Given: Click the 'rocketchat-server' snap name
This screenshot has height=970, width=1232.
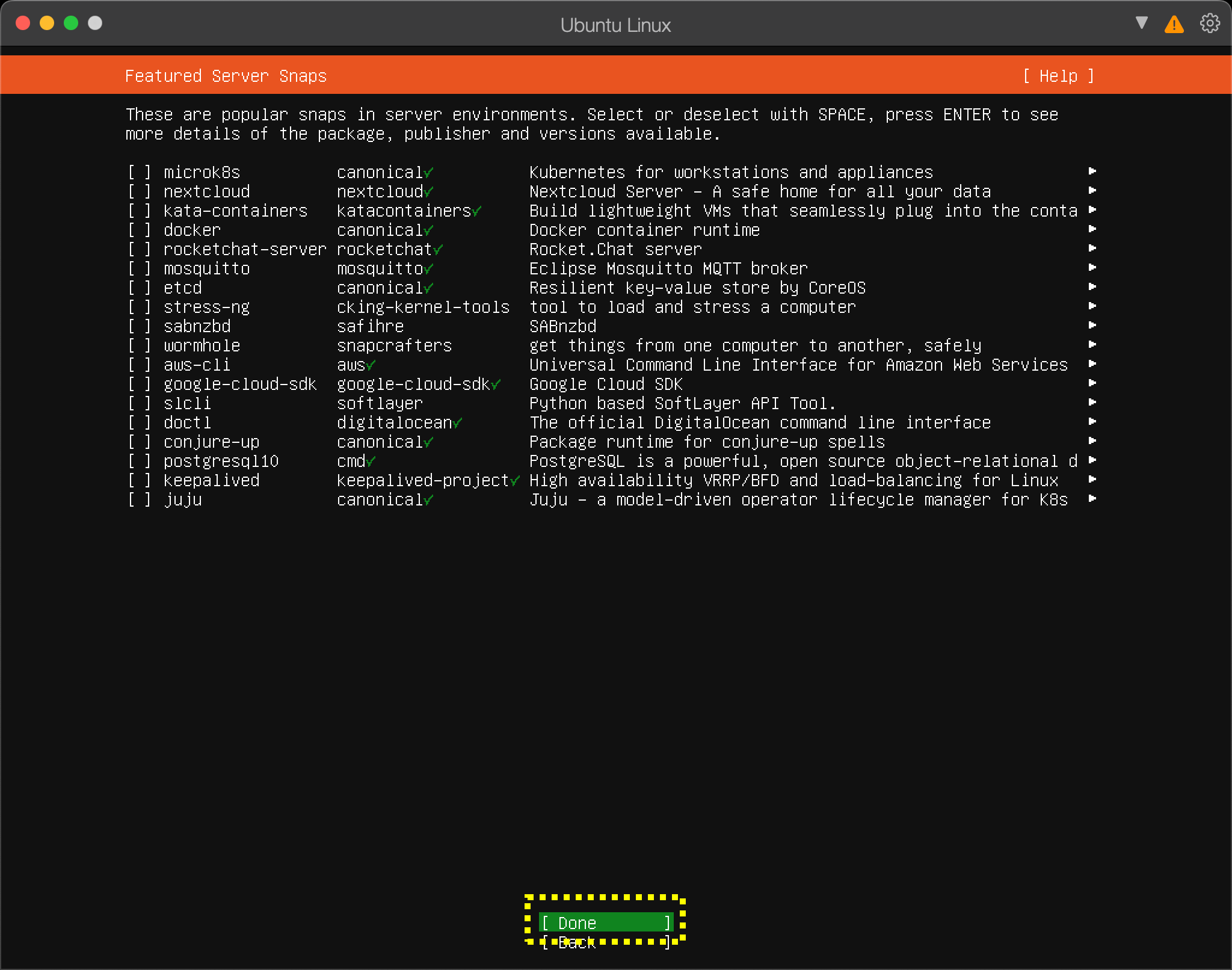Looking at the screenshot, I should 245,250.
